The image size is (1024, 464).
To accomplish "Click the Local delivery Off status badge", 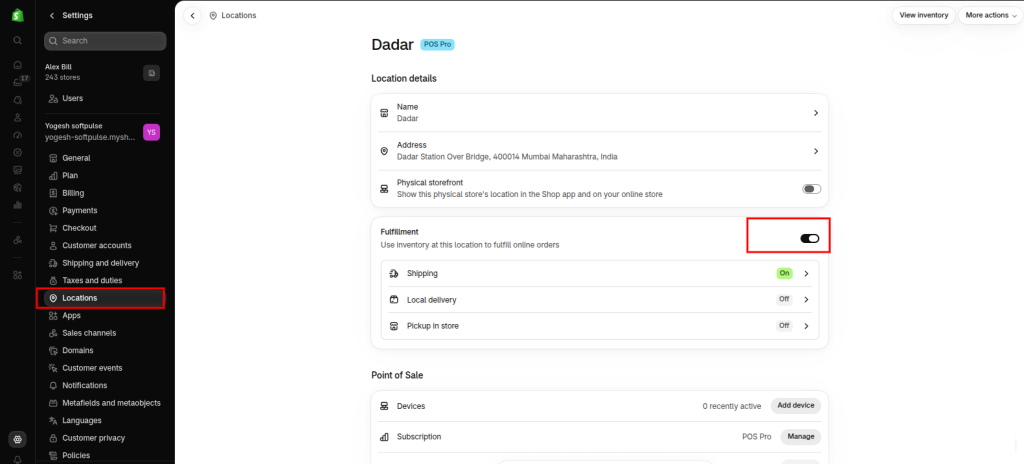I will [784, 299].
